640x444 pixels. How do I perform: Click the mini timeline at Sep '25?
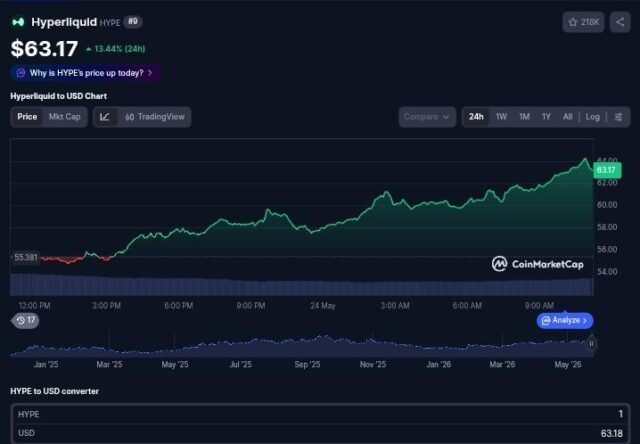(307, 364)
